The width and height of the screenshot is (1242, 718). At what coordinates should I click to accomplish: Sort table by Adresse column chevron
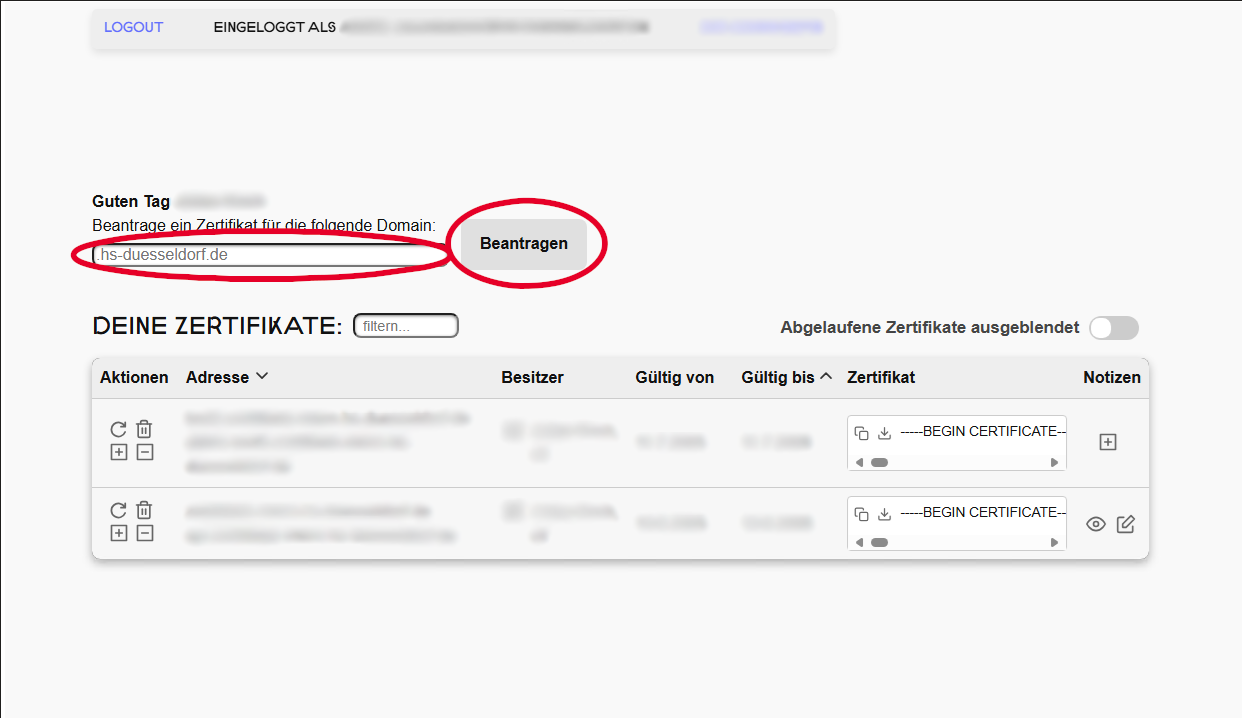point(262,377)
